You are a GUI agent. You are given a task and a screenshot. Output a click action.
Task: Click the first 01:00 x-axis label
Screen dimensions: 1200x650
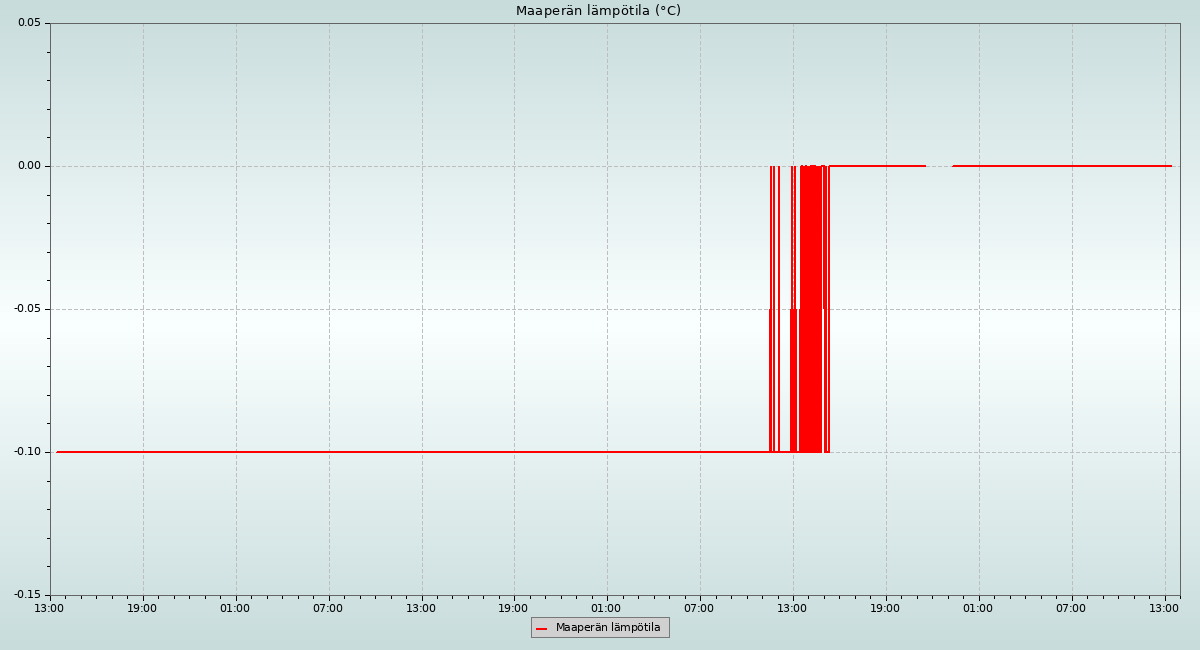[x=235, y=608]
